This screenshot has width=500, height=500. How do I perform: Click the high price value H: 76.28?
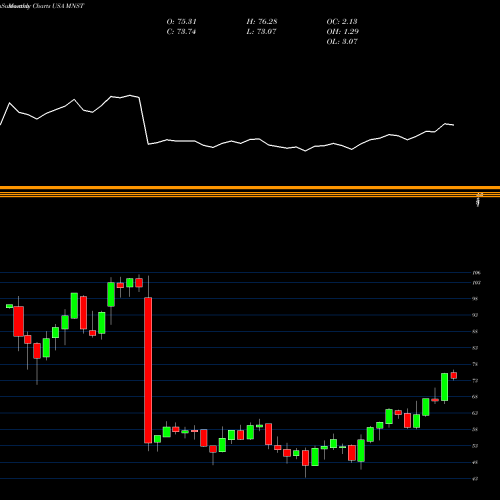point(262,22)
